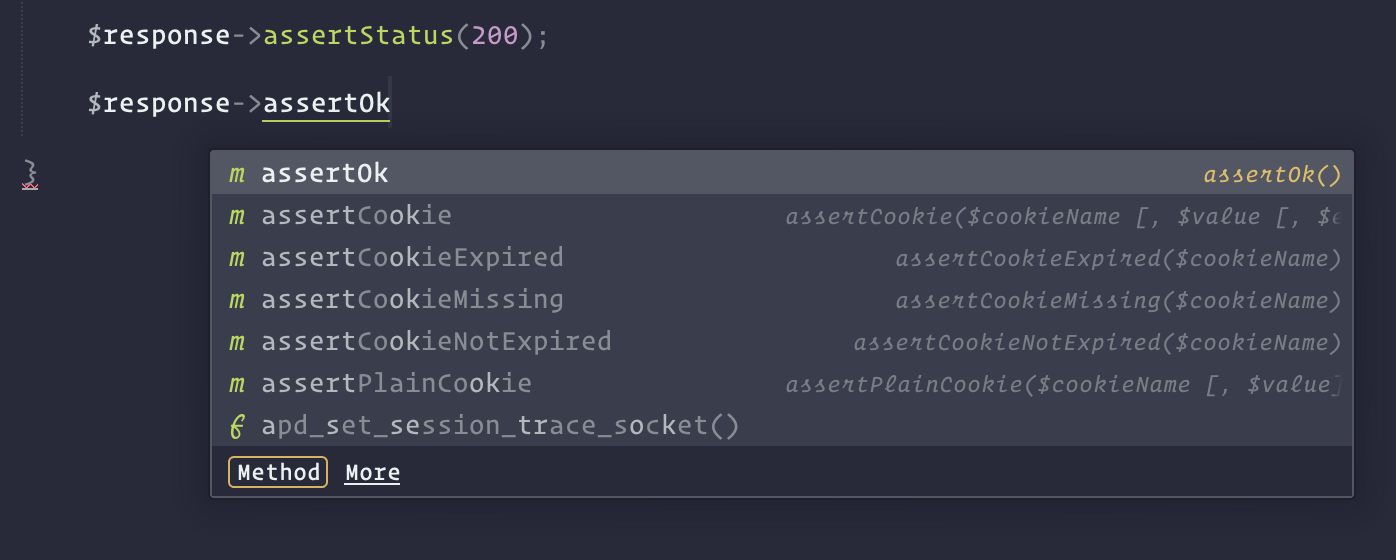This screenshot has height=560, width=1396.
Task: Click the function icon beside apd_set_session_trace_socket
Action: coord(237,427)
